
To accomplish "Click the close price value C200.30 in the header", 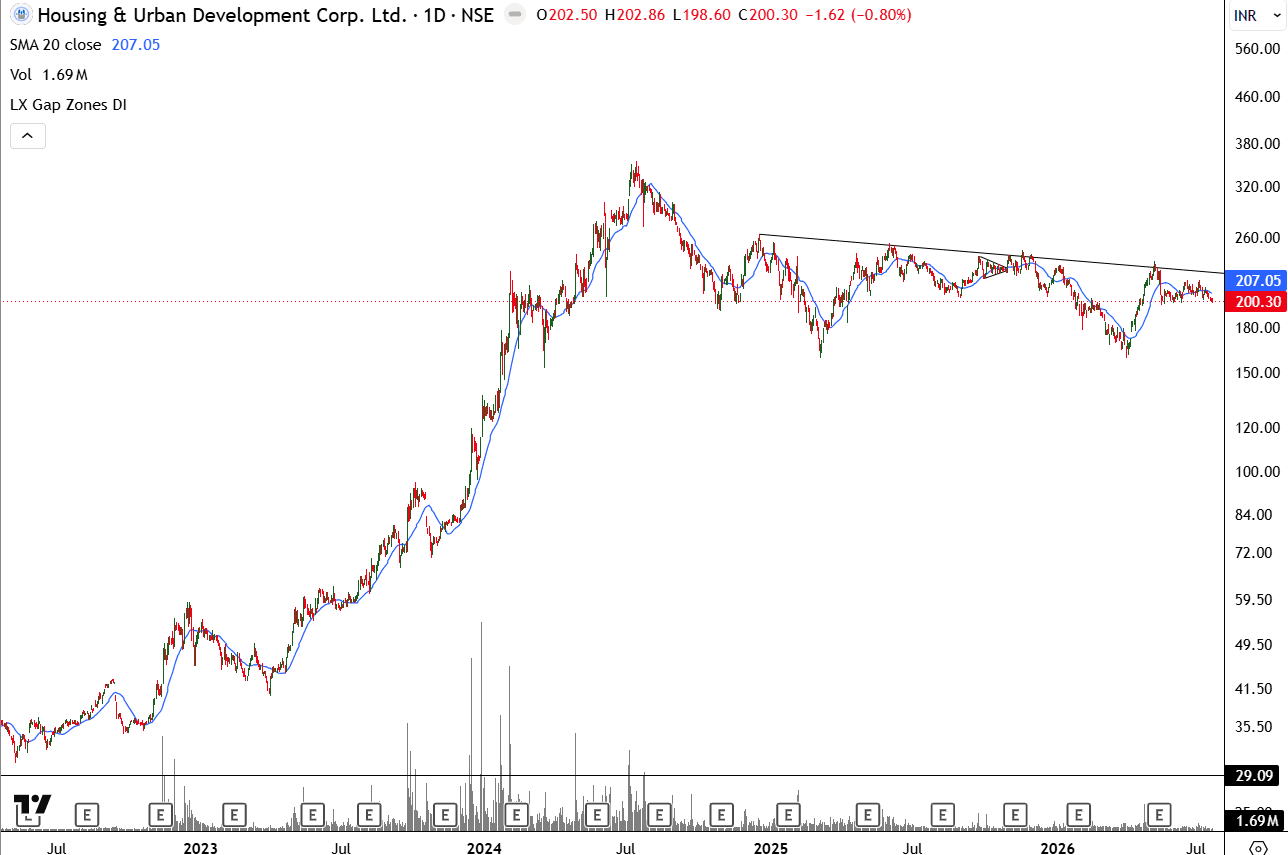I will 766,16.
